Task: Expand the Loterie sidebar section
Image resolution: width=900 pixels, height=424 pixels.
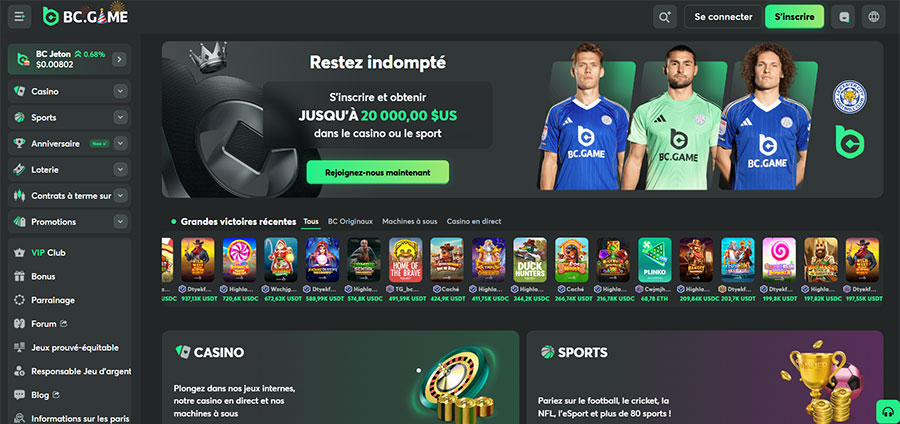Action: [x=120, y=170]
